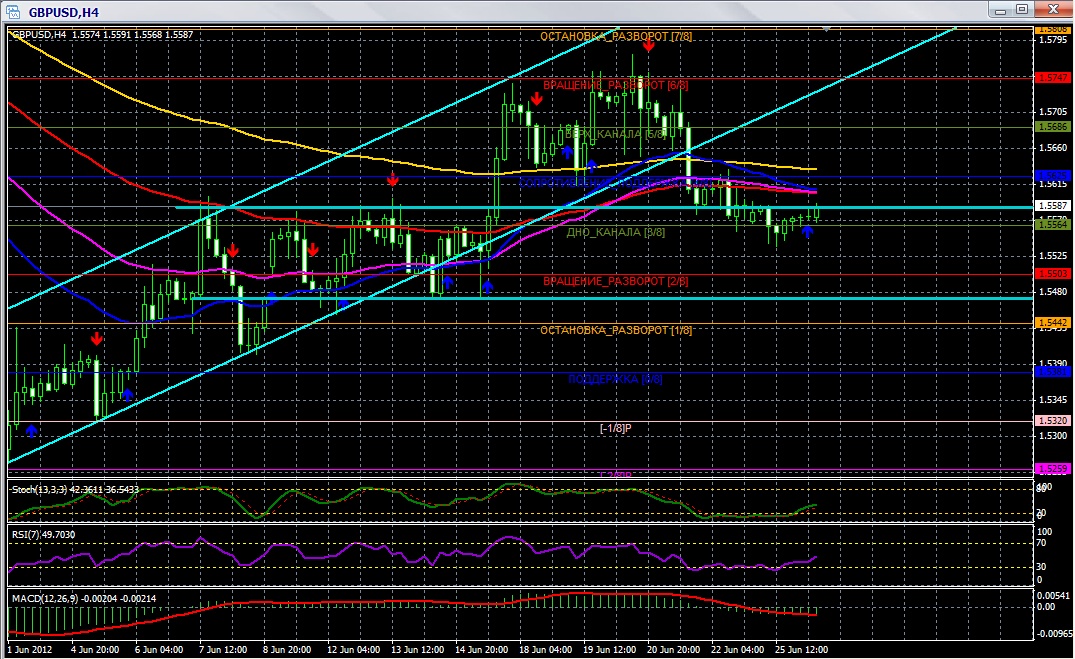
Task: Click the magenta 1.5259 price tag
Action: (x=1052, y=469)
